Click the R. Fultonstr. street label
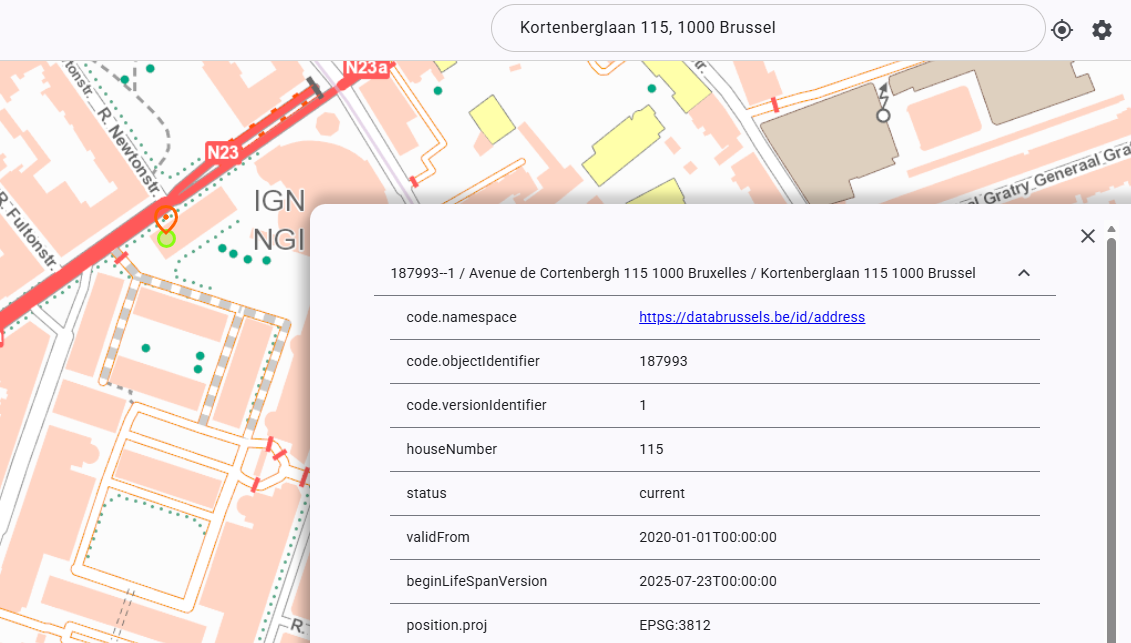Image resolution: width=1131 pixels, height=643 pixels. 27,229
